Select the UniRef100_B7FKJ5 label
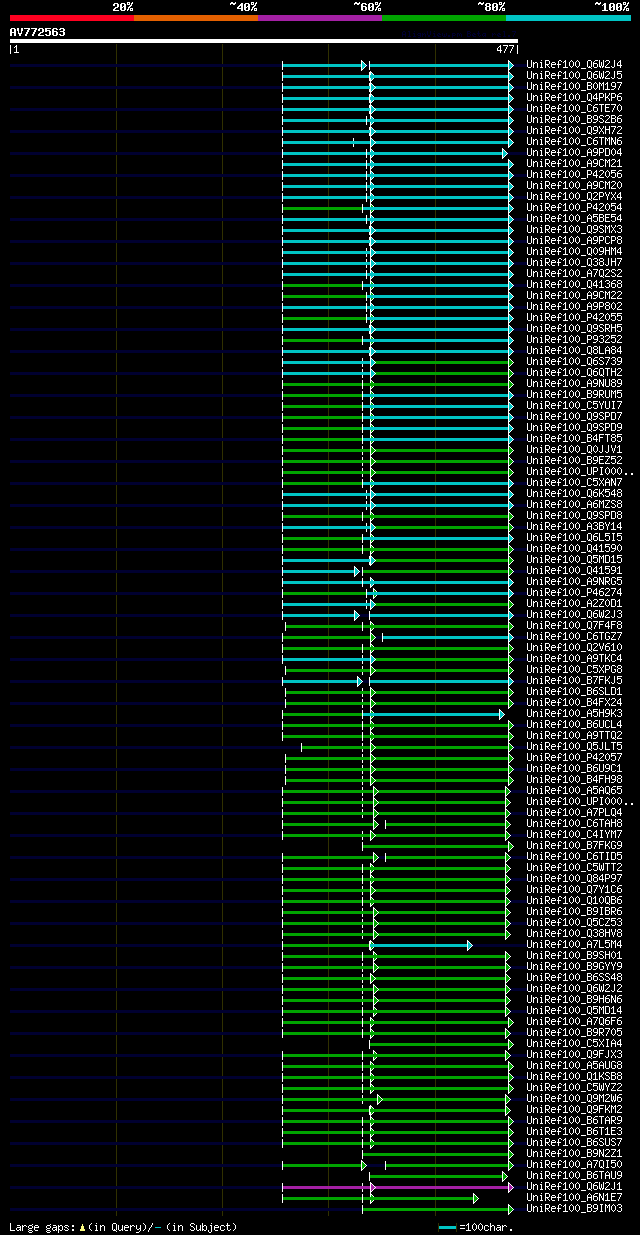Image resolution: width=640 pixels, height=1235 pixels. pyautogui.click(x=574, y=681)
